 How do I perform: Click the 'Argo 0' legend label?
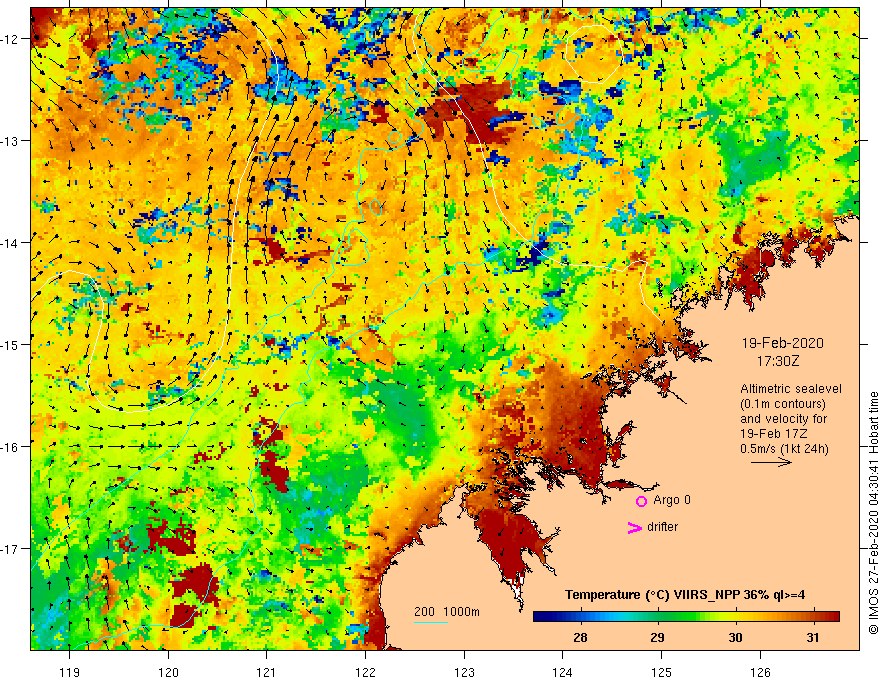click(x=672, y=500)
